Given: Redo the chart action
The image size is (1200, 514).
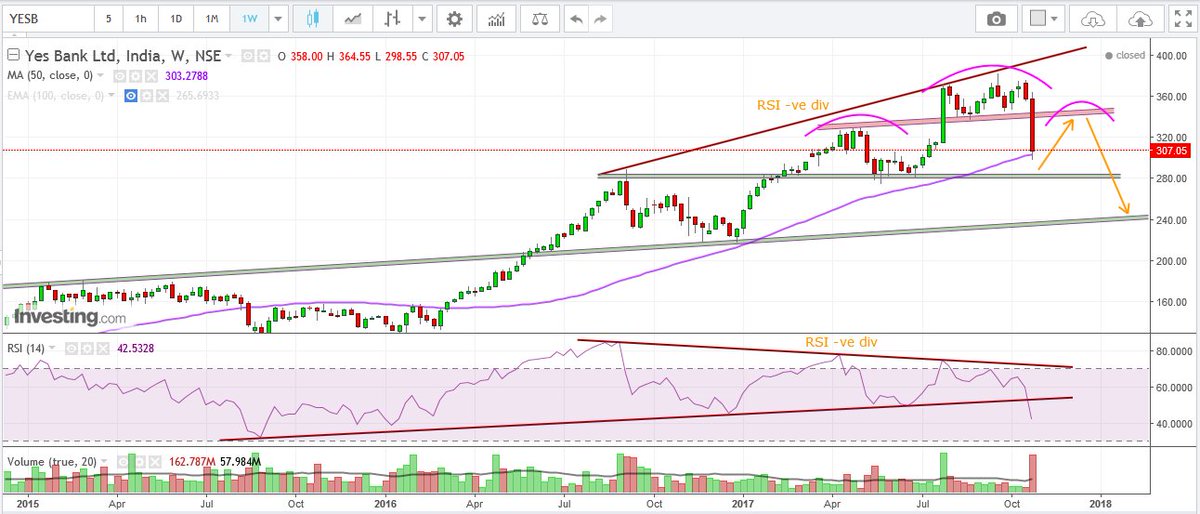Looking at the screenshot, I should [x=600, y=19].
